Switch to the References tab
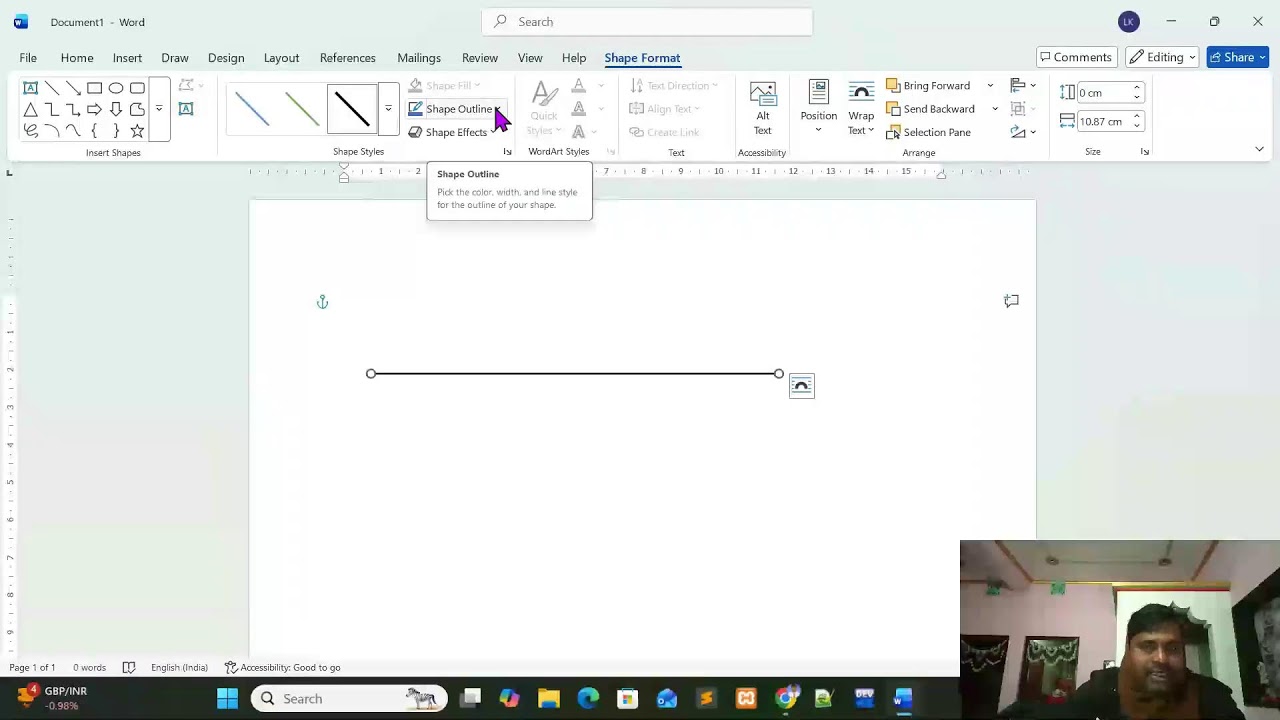 click(348, 58)
